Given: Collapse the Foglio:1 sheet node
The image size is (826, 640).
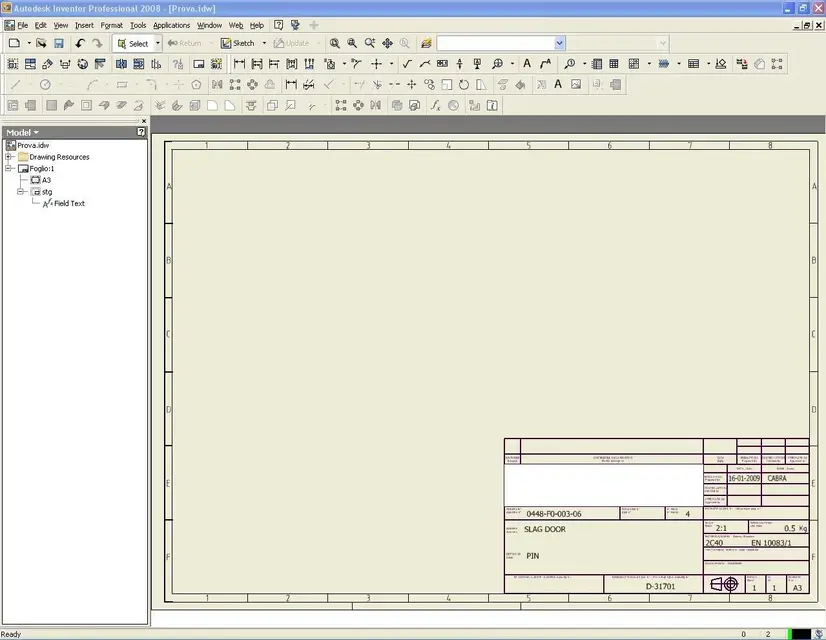Looking at the screenshot, I should (9, 169).
